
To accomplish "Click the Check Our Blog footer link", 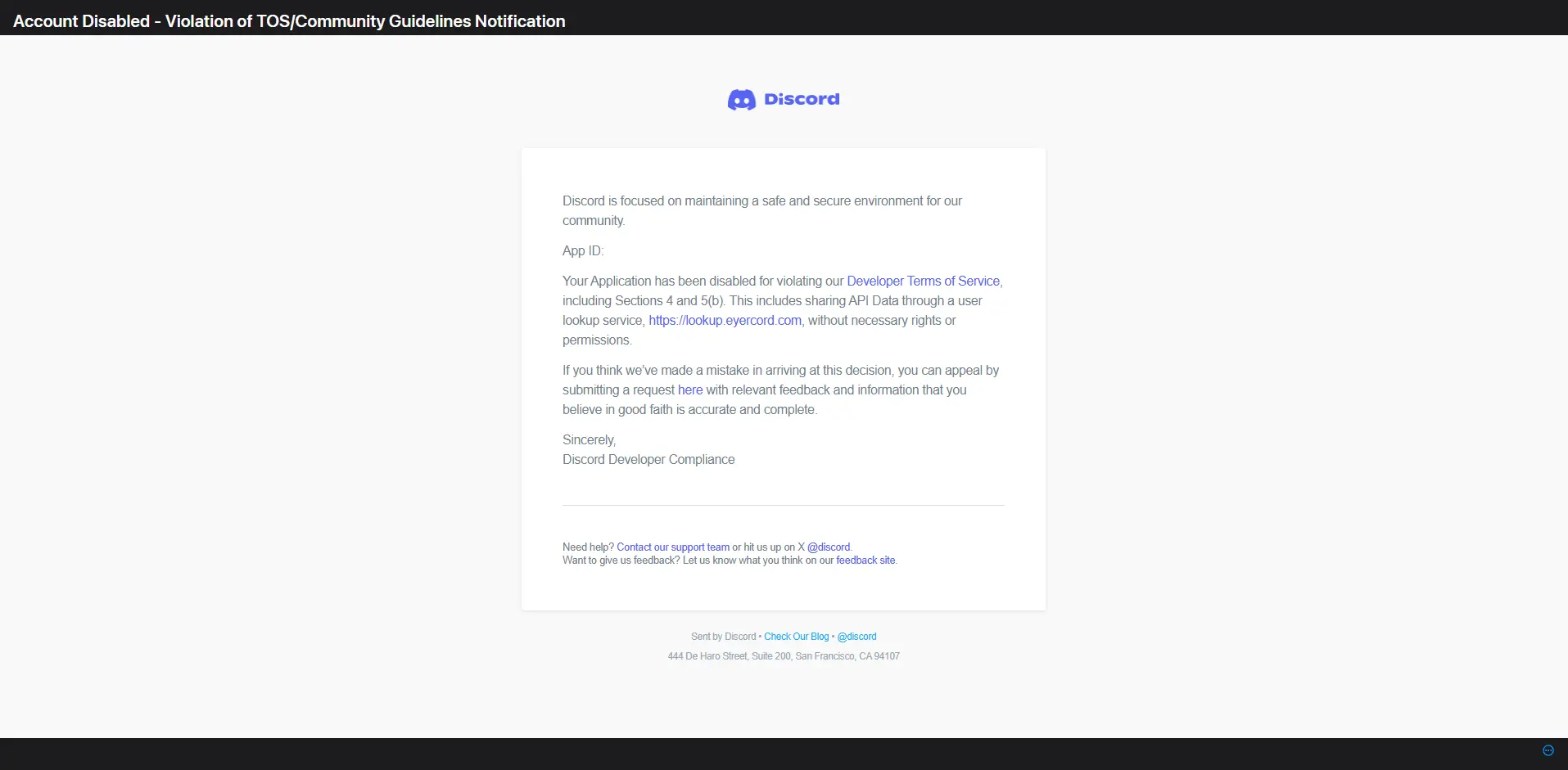I will click(796, 636).
